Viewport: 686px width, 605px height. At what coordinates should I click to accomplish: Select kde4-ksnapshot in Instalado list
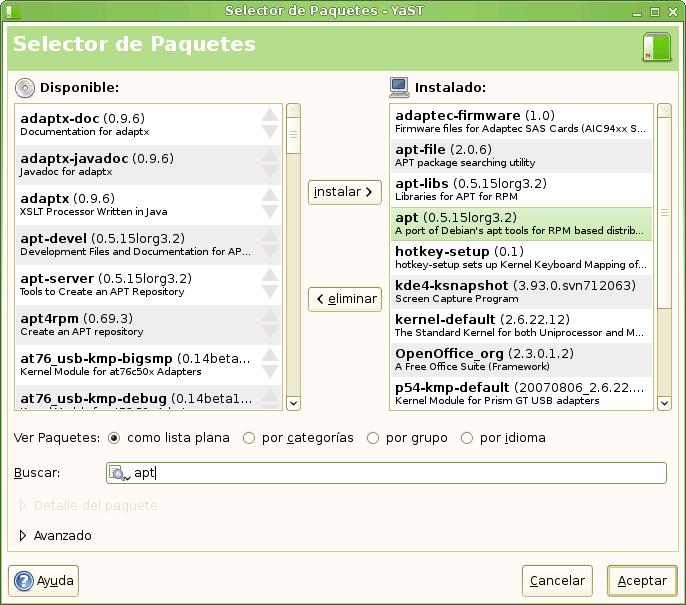point(521,292)
